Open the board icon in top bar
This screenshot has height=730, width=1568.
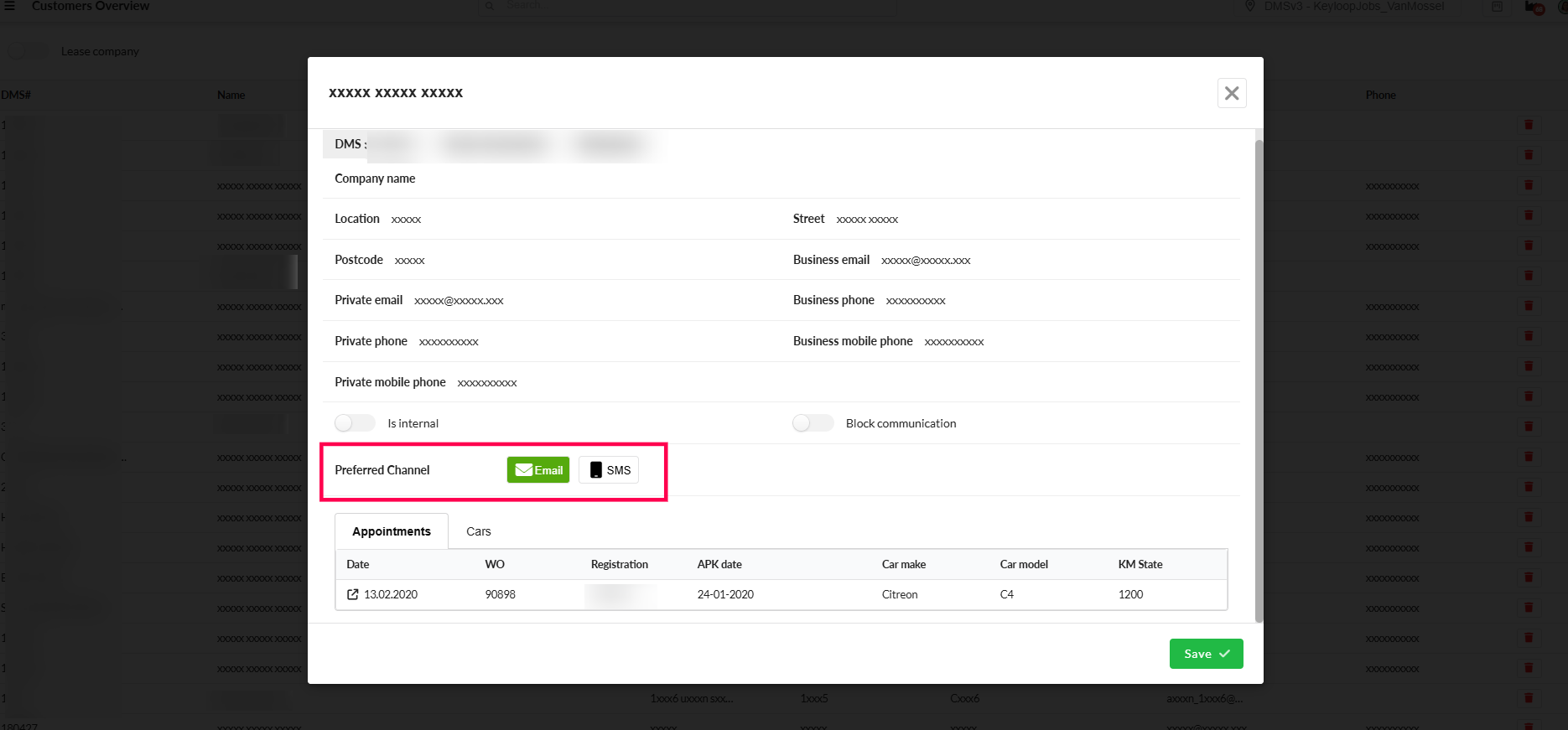1497,7
